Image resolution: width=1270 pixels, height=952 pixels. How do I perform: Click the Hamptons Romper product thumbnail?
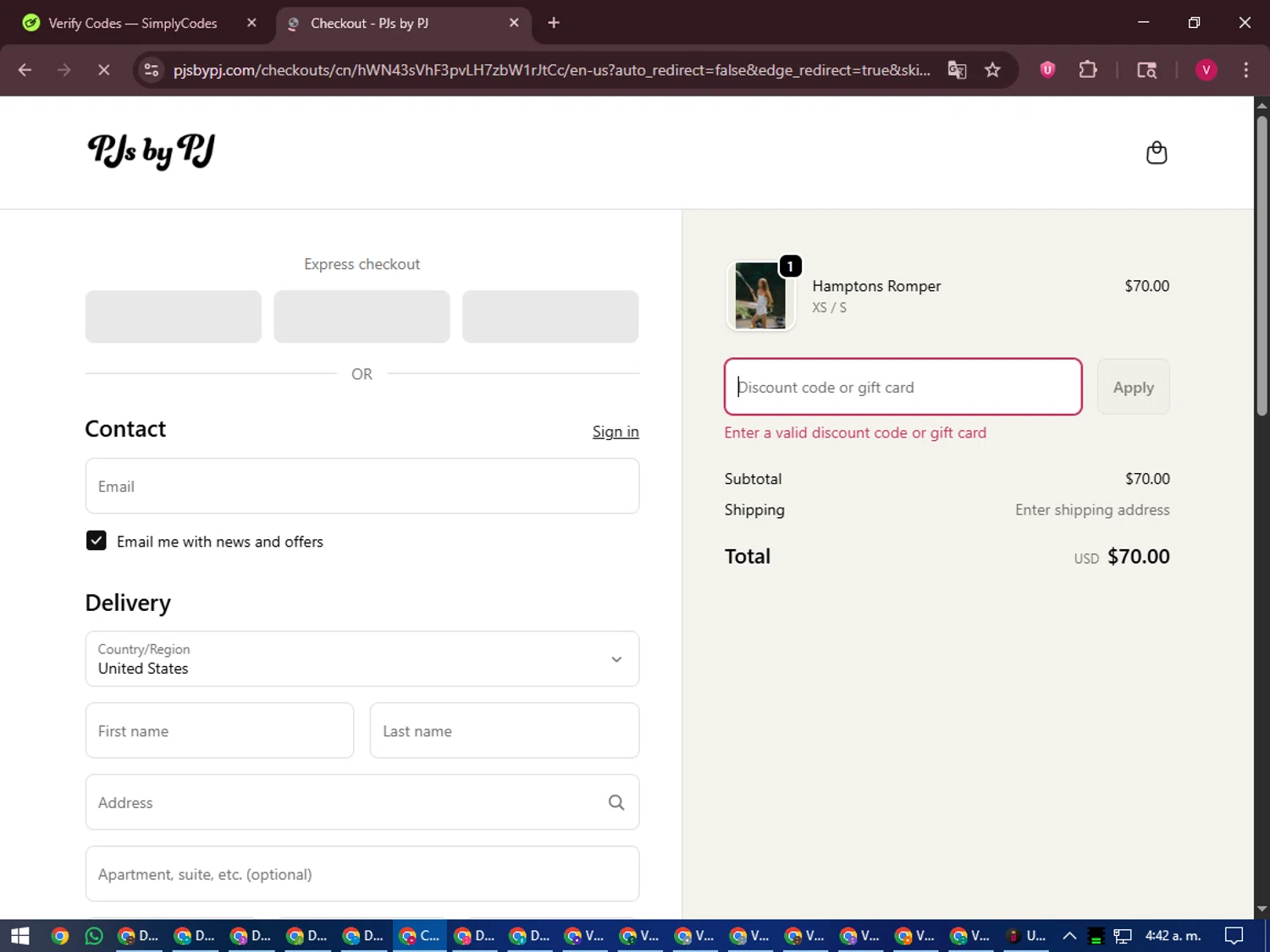760,295
